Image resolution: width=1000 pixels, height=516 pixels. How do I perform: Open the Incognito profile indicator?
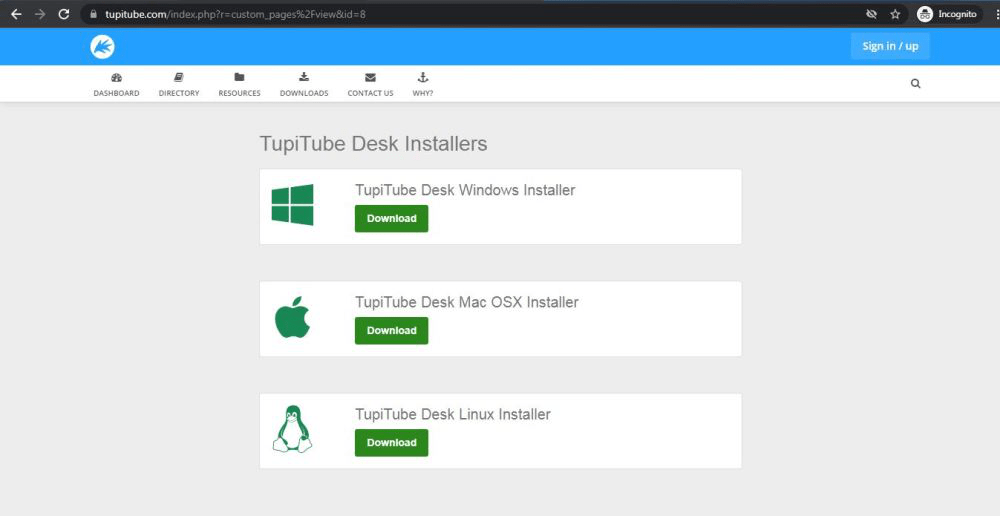pyautogui.click(x=950, y=14)
